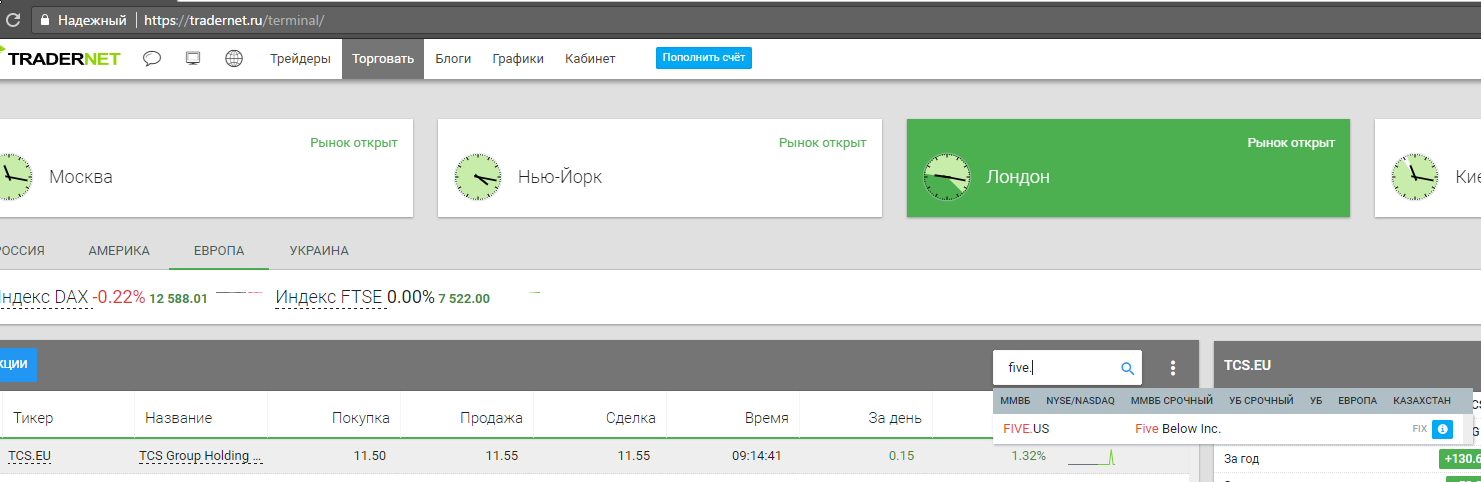Click the Five Below Inc. name

point(1178,428)
